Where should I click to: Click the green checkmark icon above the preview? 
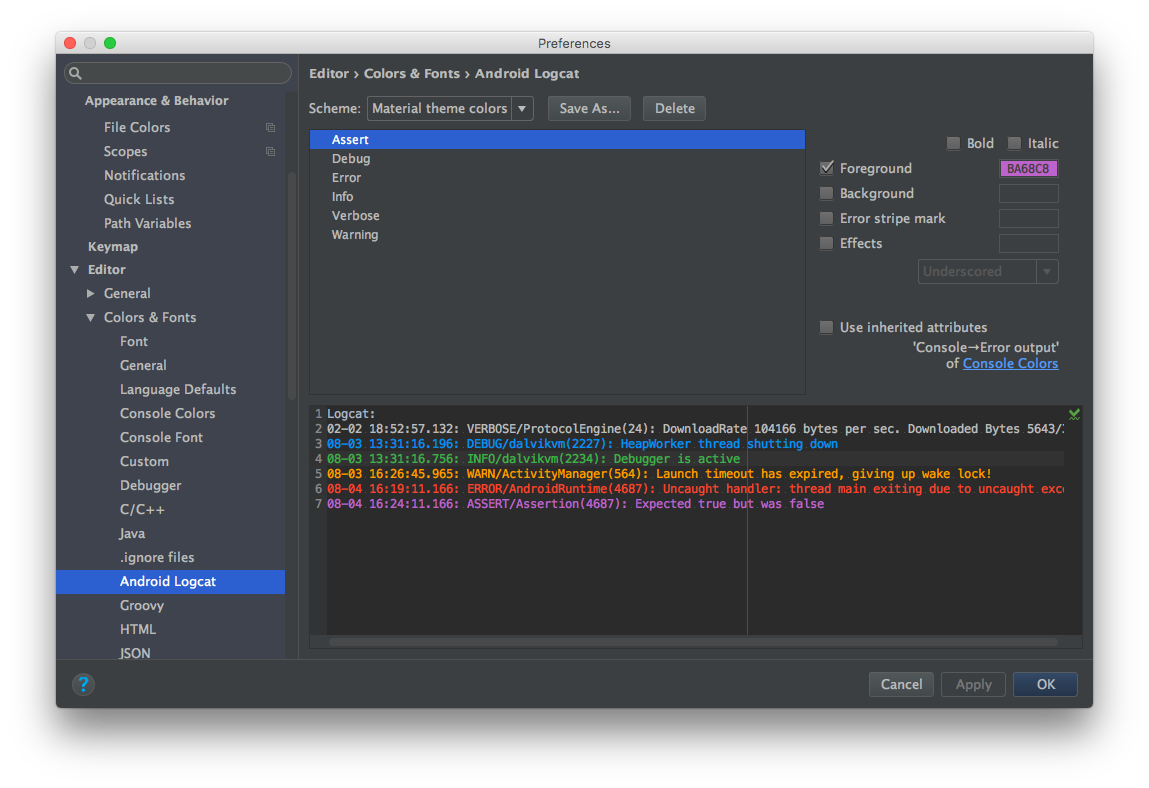(1074, 413)
